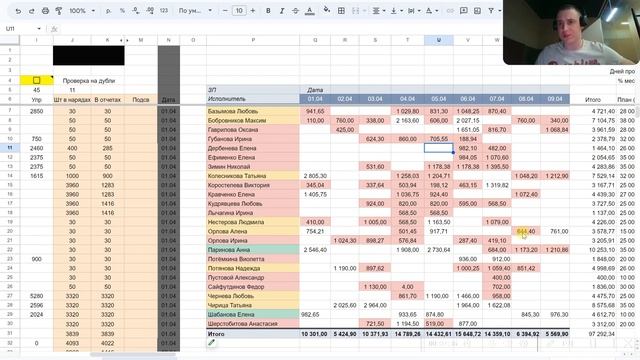Open the horizontal align dropdown
The height and width of the screenshot is (360, 640).
pos(378,11)
